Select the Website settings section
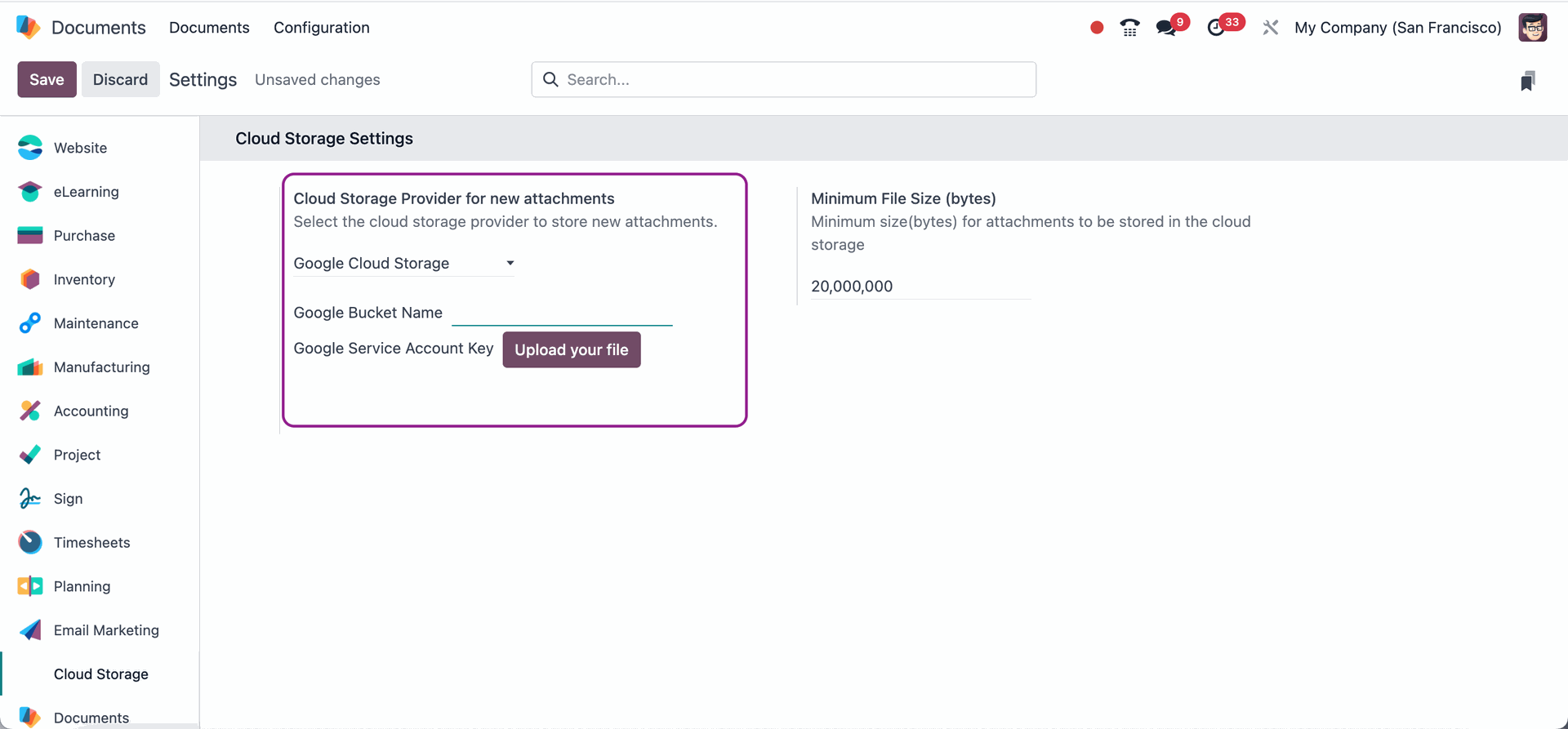The height and width of the screenshot is (729, 1568). point(100,148)
